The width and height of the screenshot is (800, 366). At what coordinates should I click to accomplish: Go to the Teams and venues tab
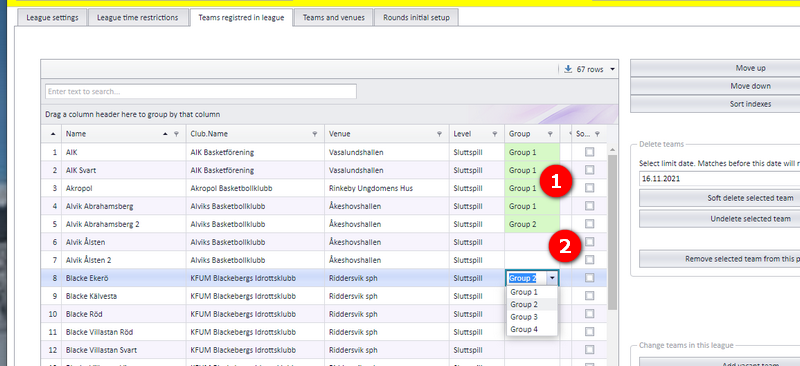pos(334,17)
